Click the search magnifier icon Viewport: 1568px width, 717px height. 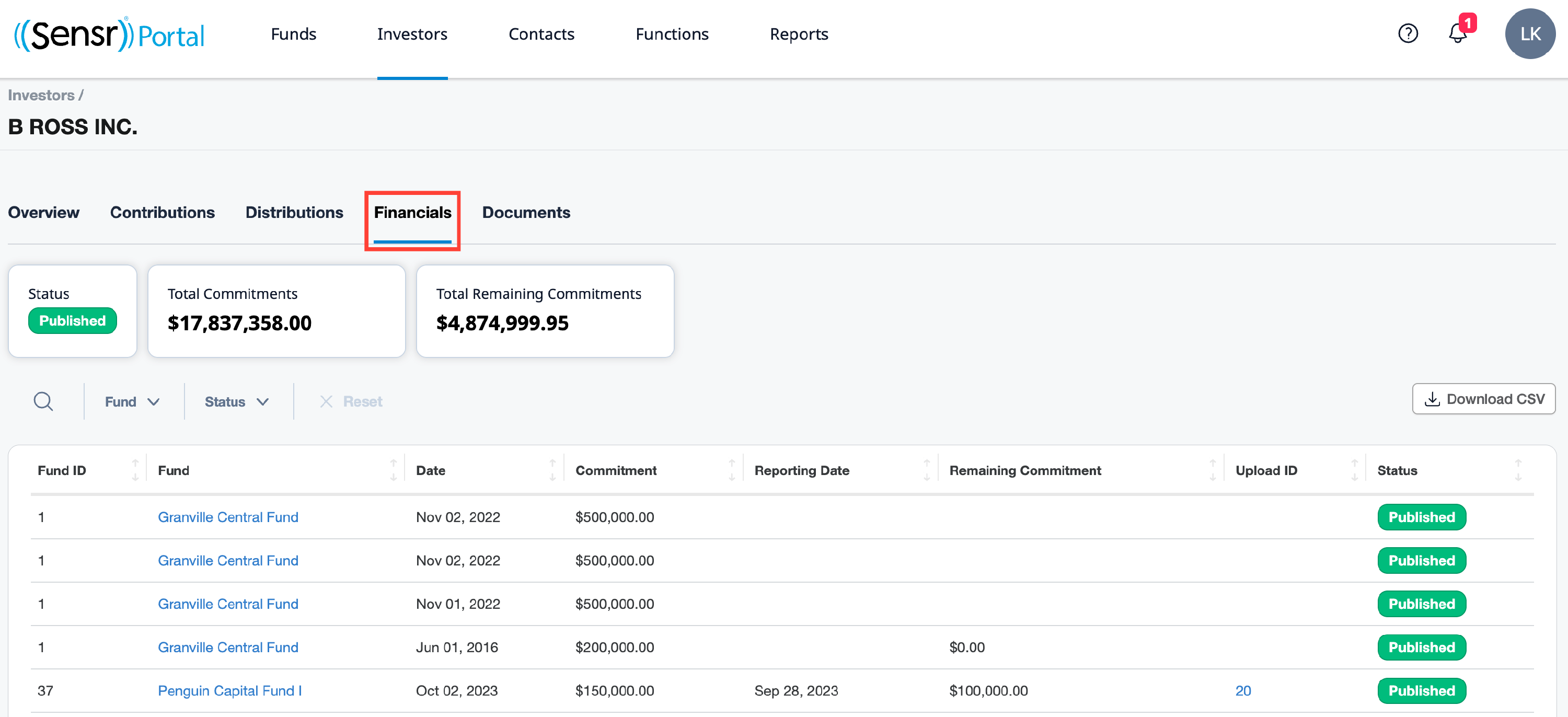(43, 401)
